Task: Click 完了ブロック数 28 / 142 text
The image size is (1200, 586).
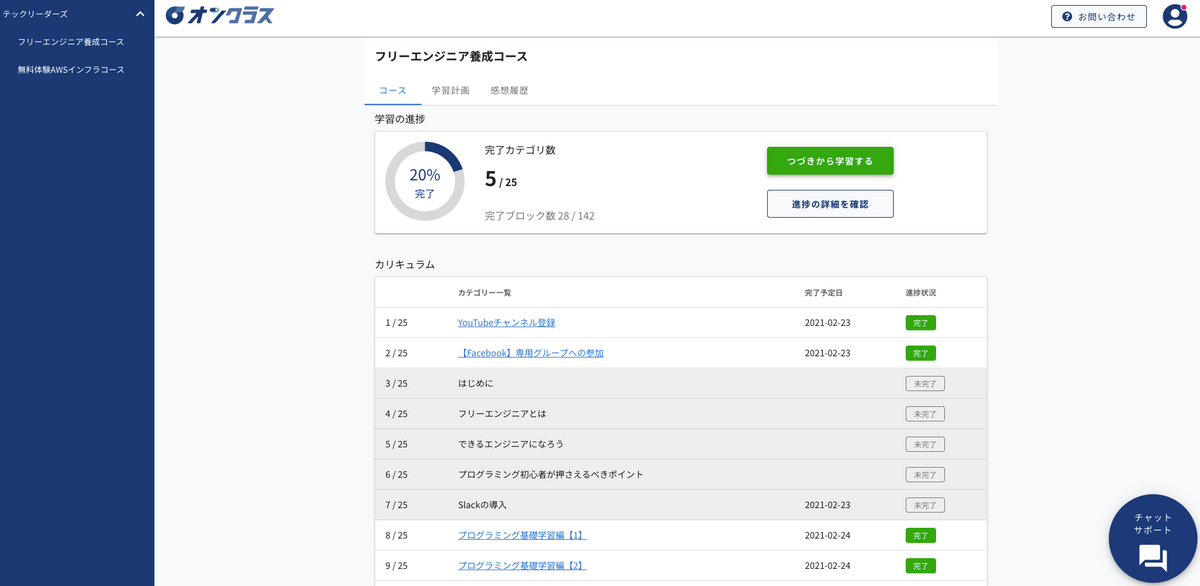Action: [540, 216]
